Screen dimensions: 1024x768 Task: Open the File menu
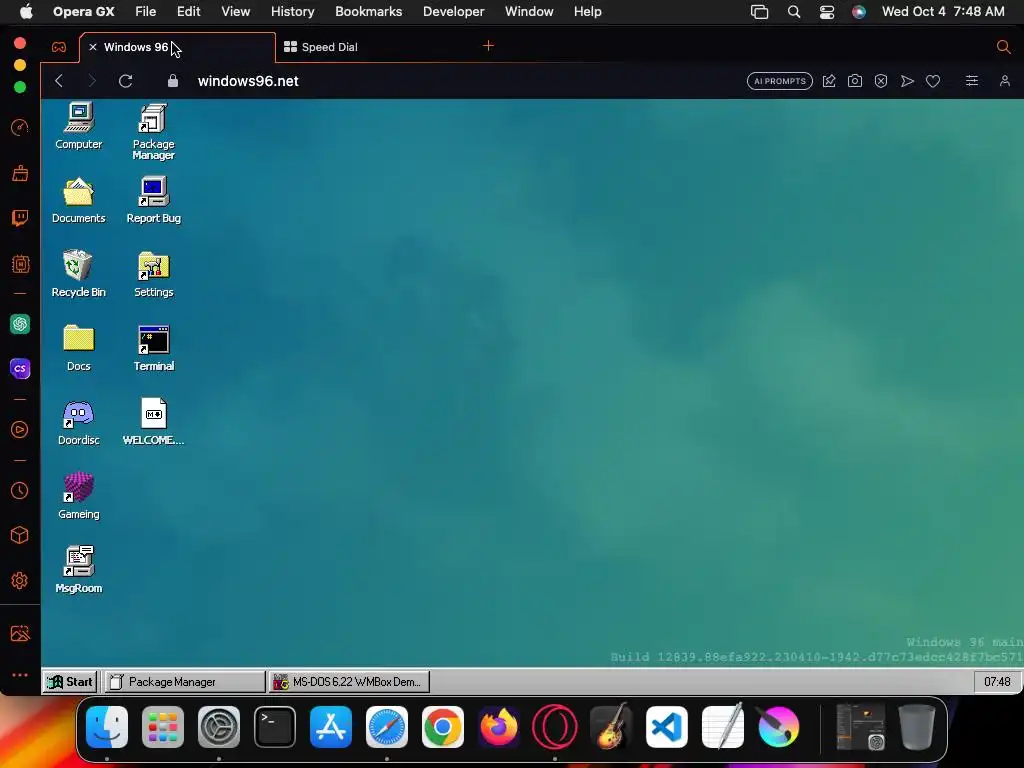pos(145,12)
